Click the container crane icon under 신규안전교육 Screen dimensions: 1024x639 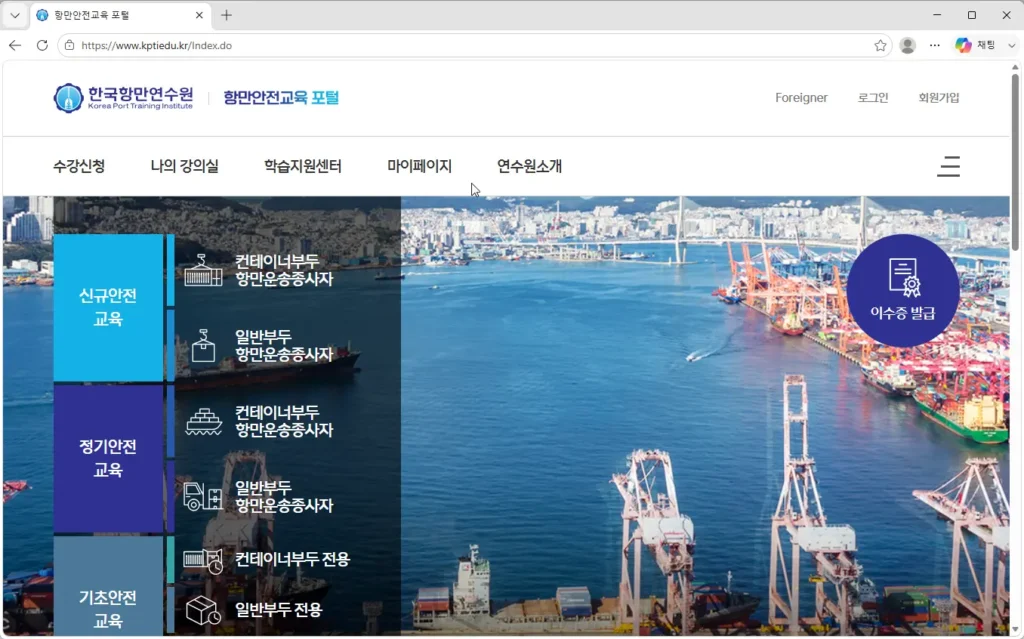point(203,270)
